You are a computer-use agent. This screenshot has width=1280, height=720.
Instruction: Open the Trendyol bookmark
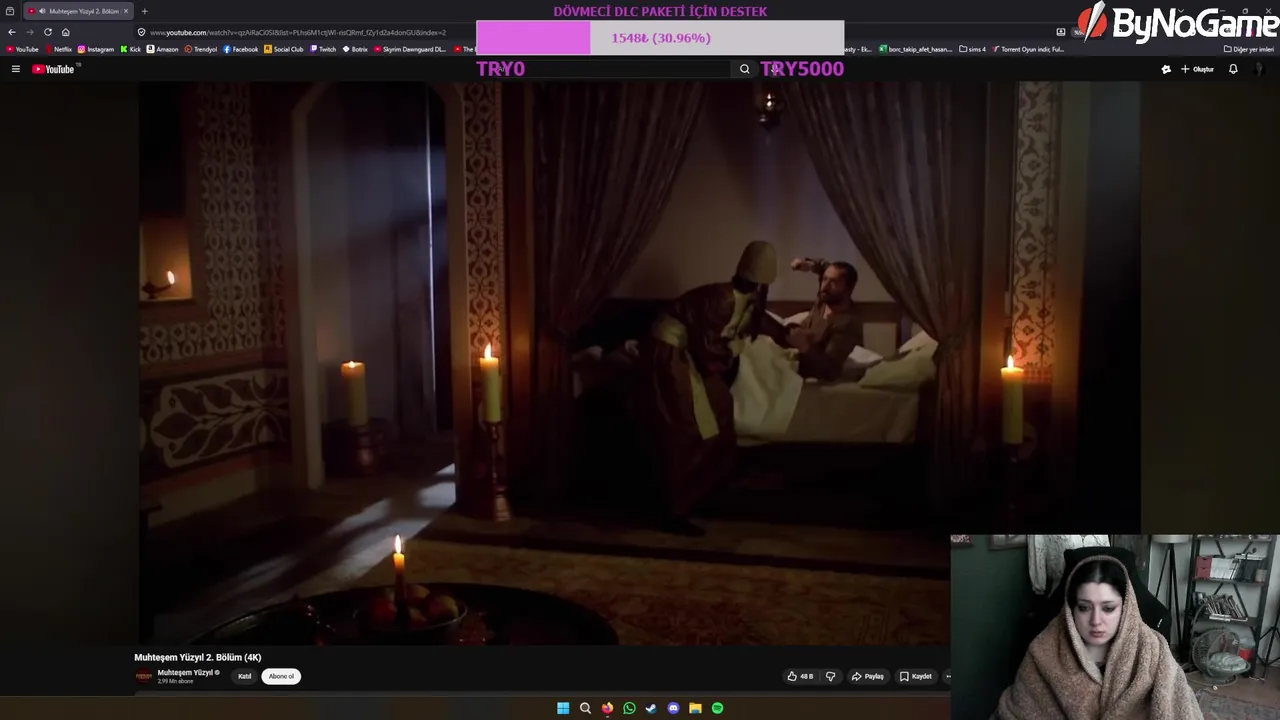(201, 49)
